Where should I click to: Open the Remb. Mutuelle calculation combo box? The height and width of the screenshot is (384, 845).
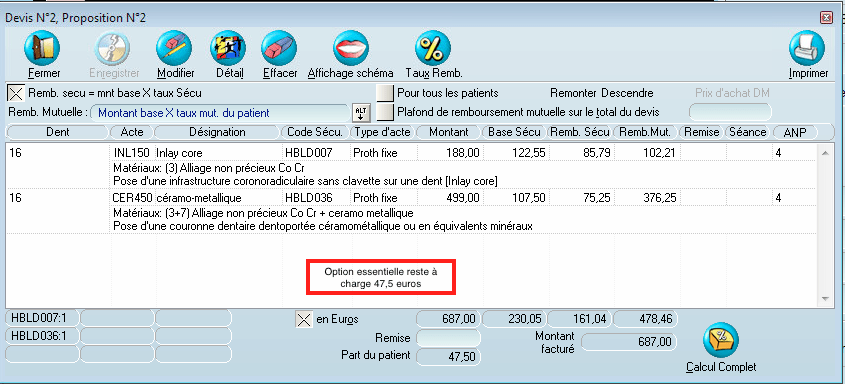coord(220,113)
